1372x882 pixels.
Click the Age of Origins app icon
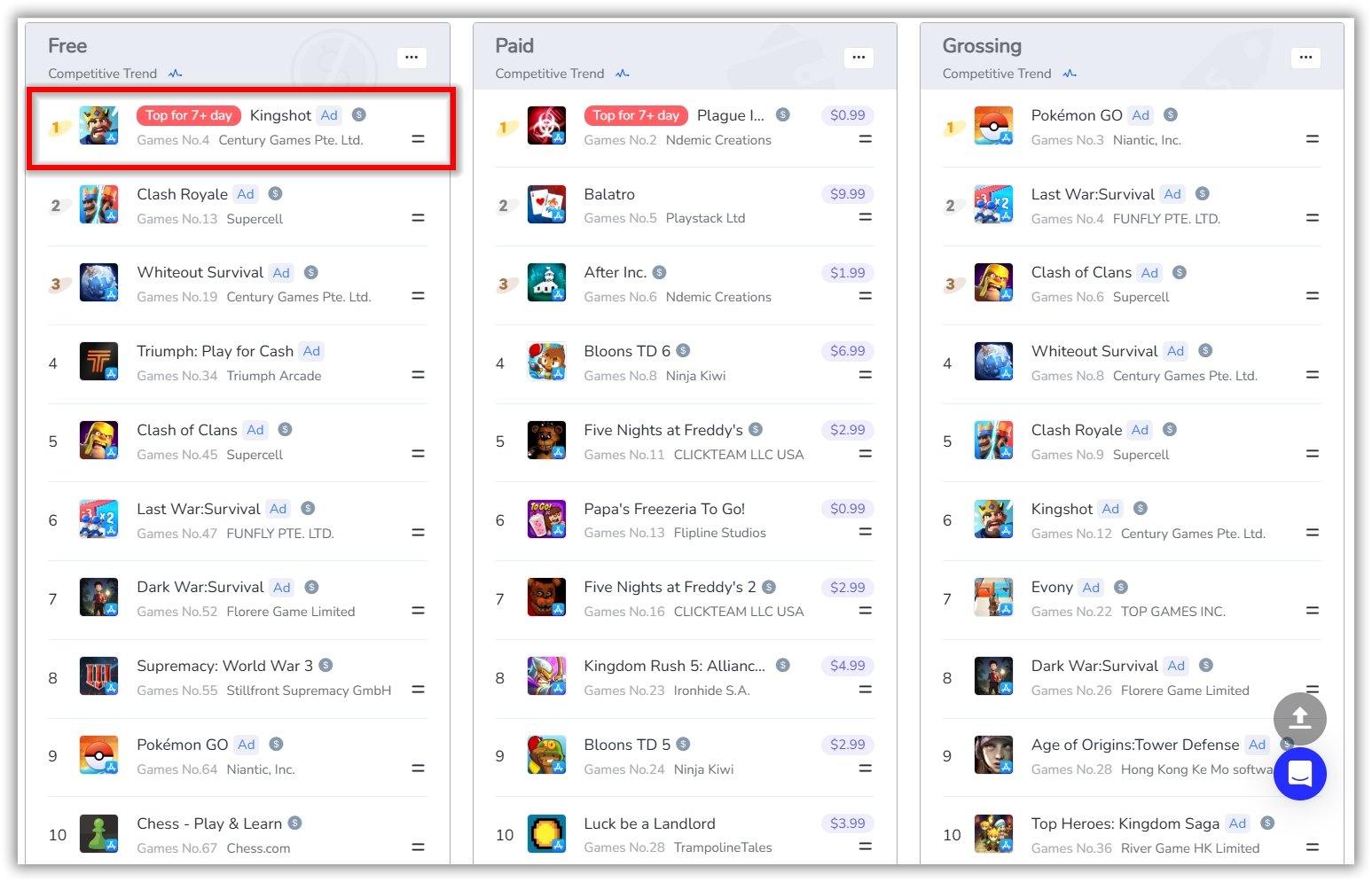[x=993, y=755]
